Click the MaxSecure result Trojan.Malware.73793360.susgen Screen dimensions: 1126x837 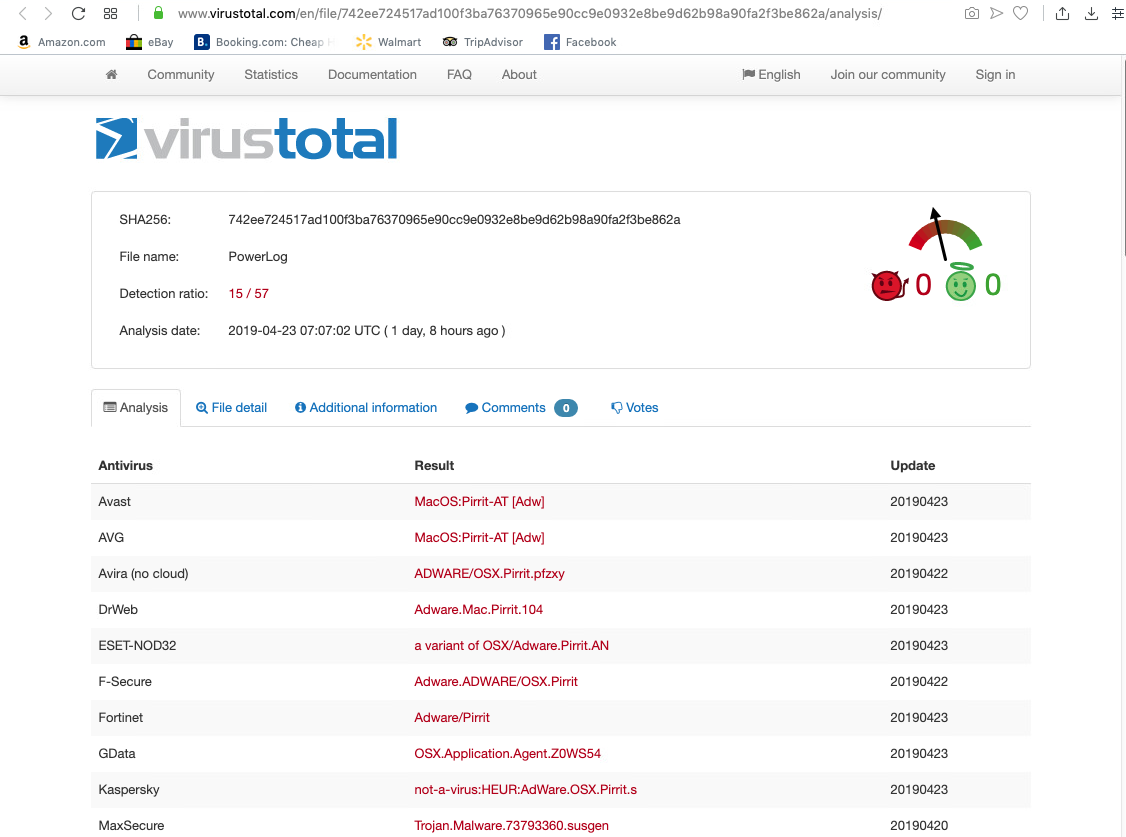tap(512, 826)
